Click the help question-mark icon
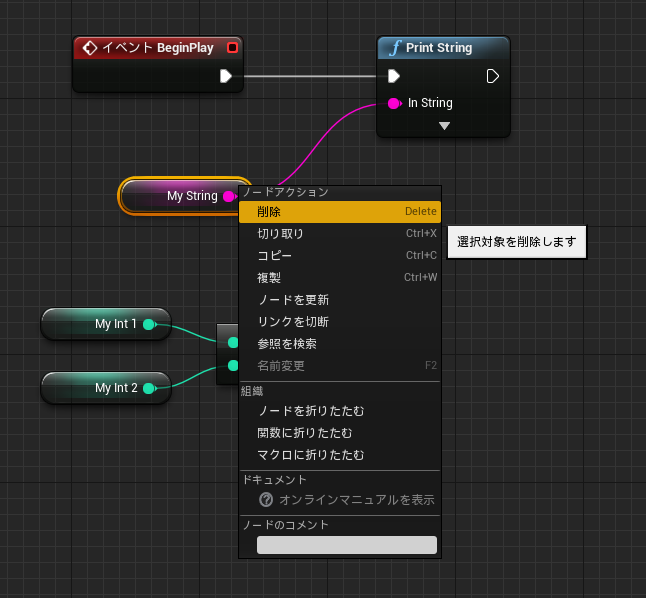The height and width of the screenshot is (598, 646). coord(266,500)
